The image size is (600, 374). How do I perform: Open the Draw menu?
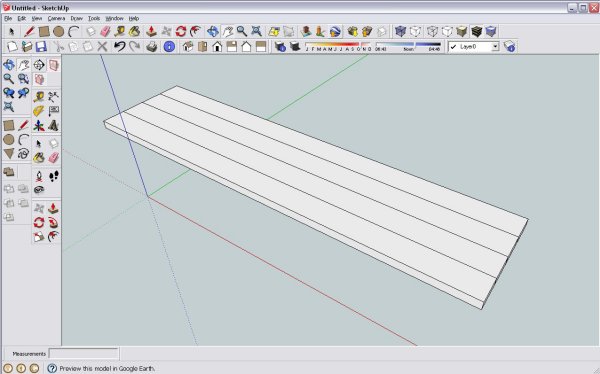point(77,18)
